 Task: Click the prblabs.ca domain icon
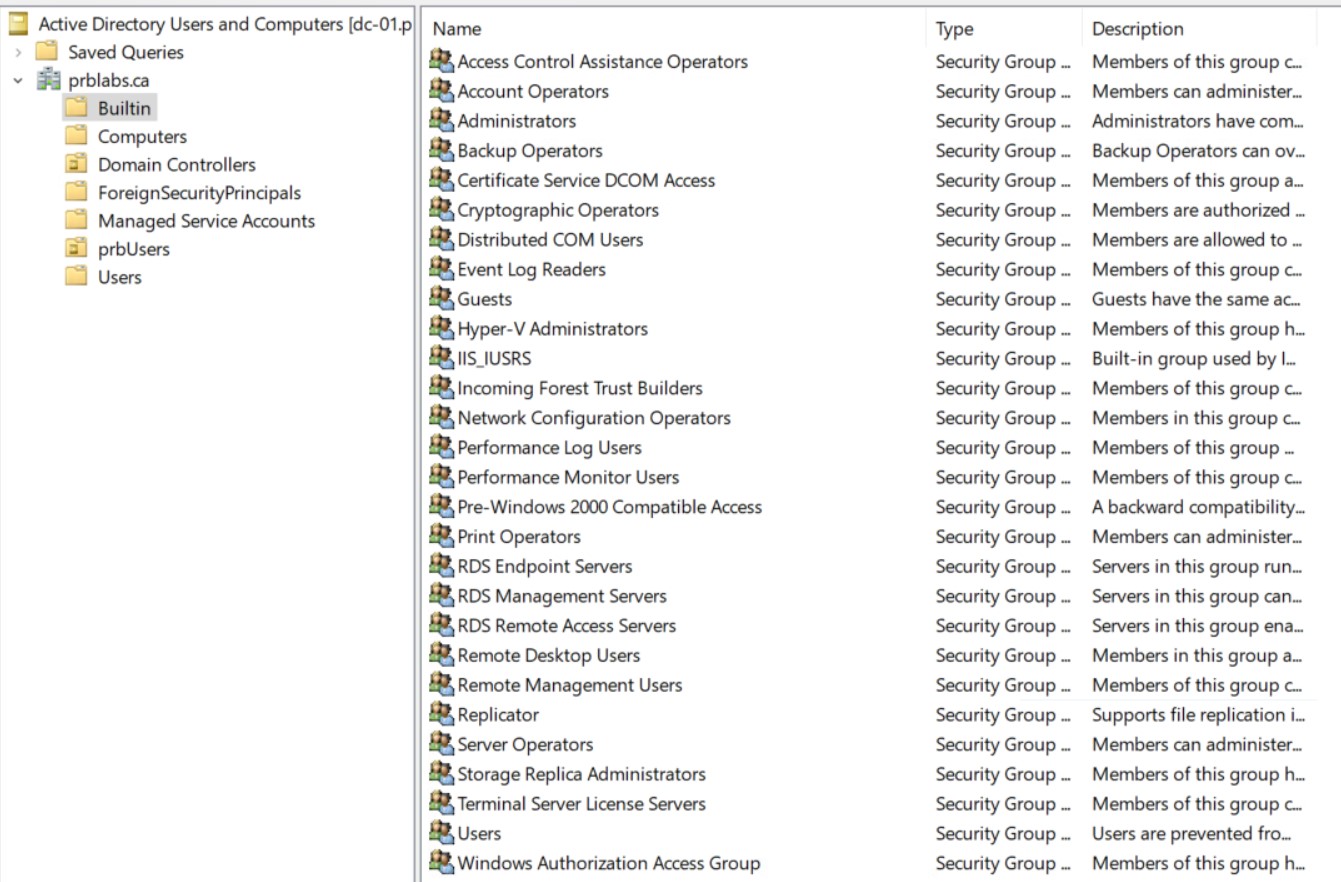(48, 81)
